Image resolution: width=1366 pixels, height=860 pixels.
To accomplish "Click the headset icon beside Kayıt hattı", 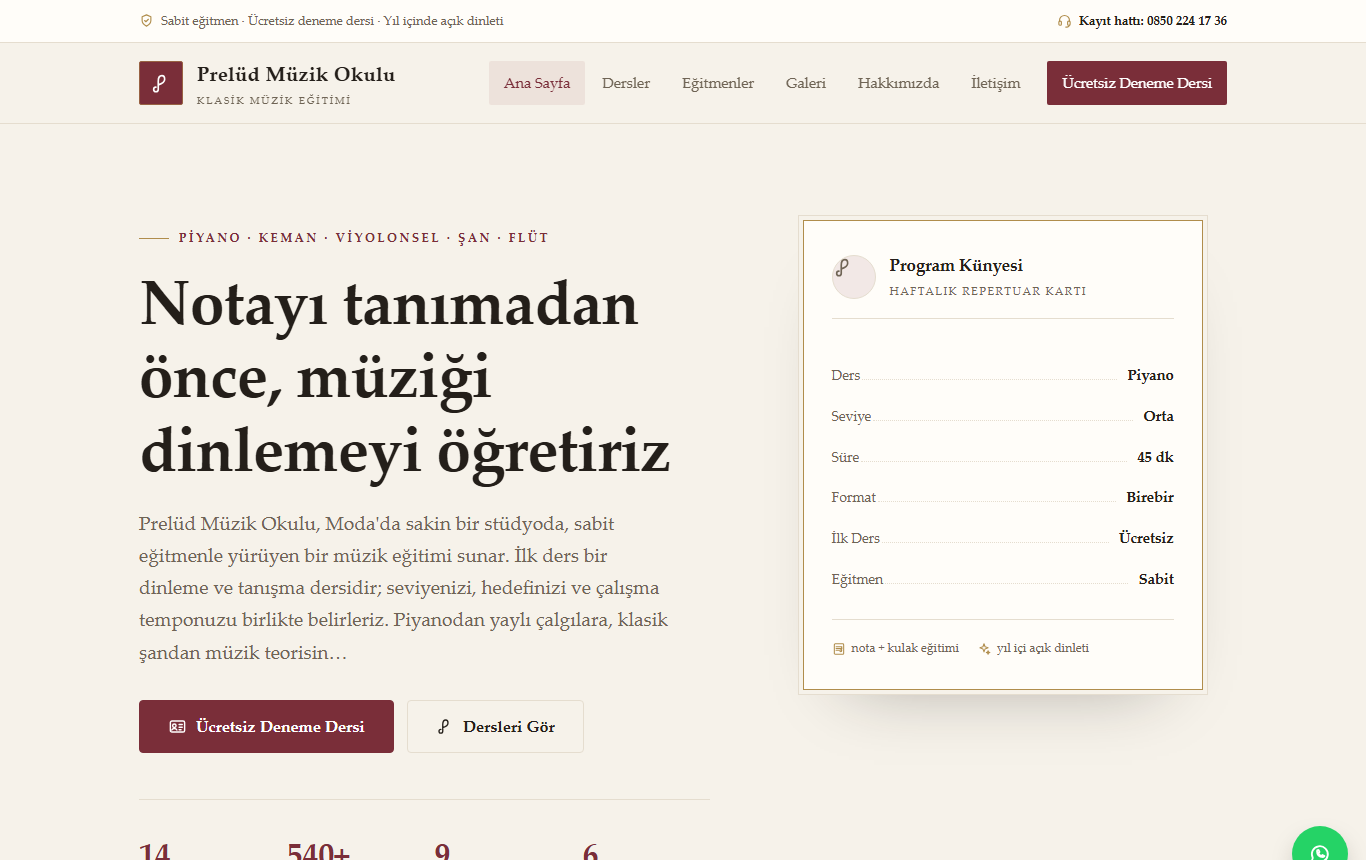I will click(x=1064, y=21).
